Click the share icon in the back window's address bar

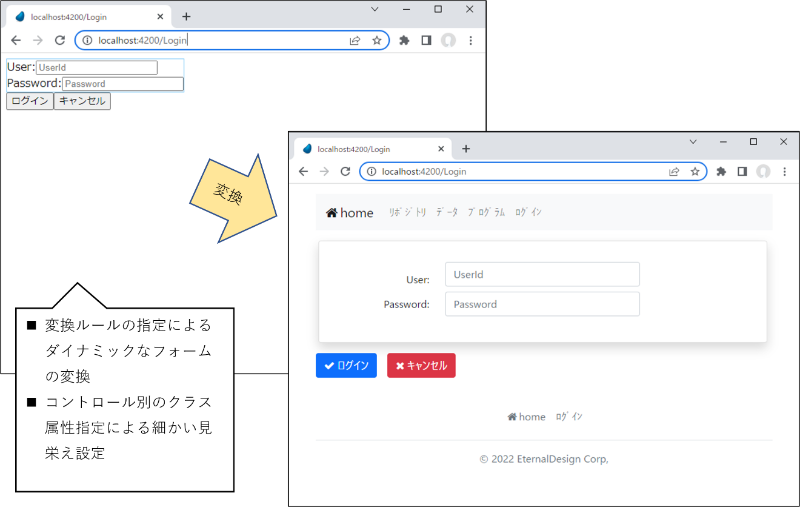click(x=355, y=41)
